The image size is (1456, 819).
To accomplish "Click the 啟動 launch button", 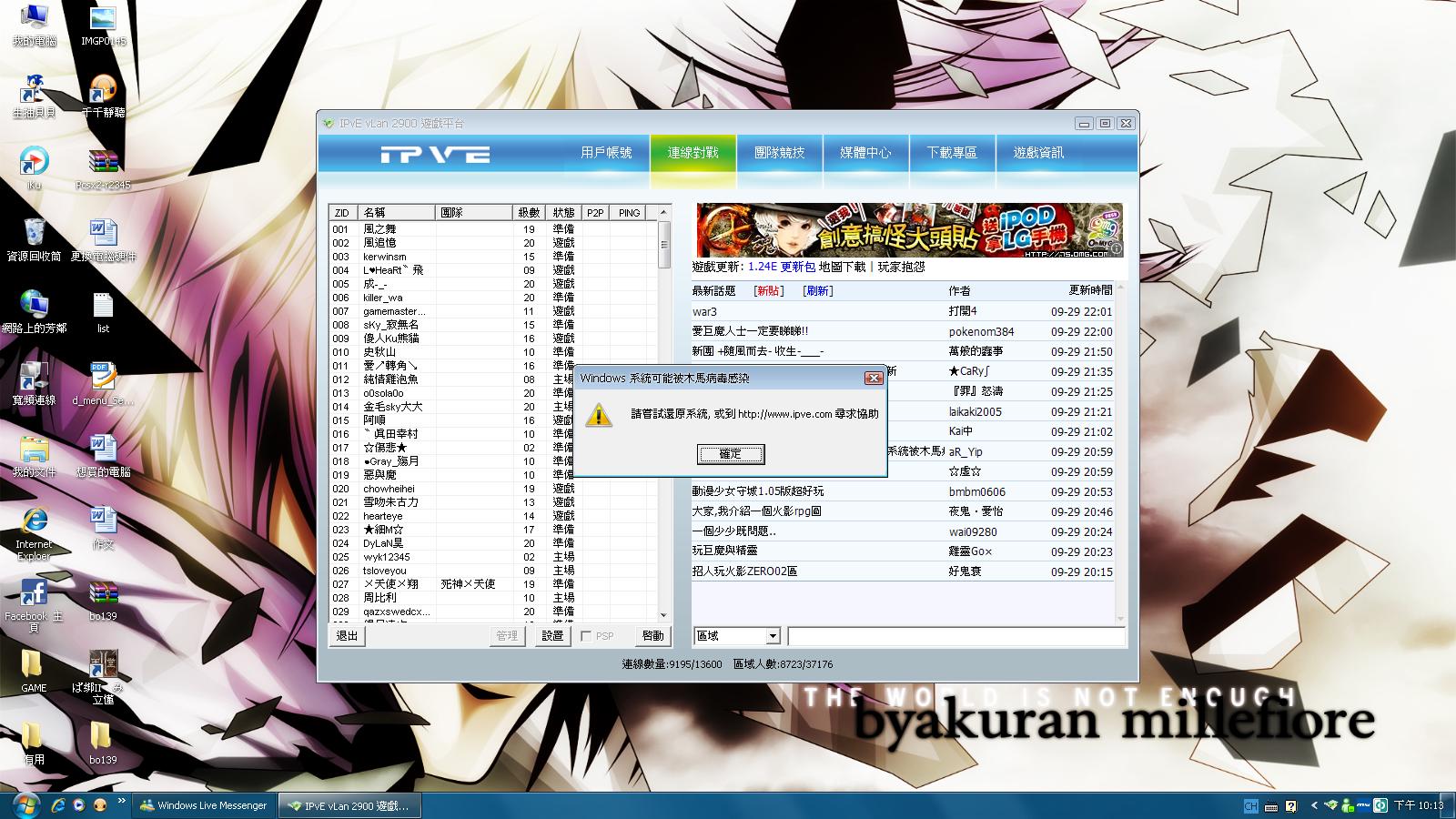I will [652, 636].
